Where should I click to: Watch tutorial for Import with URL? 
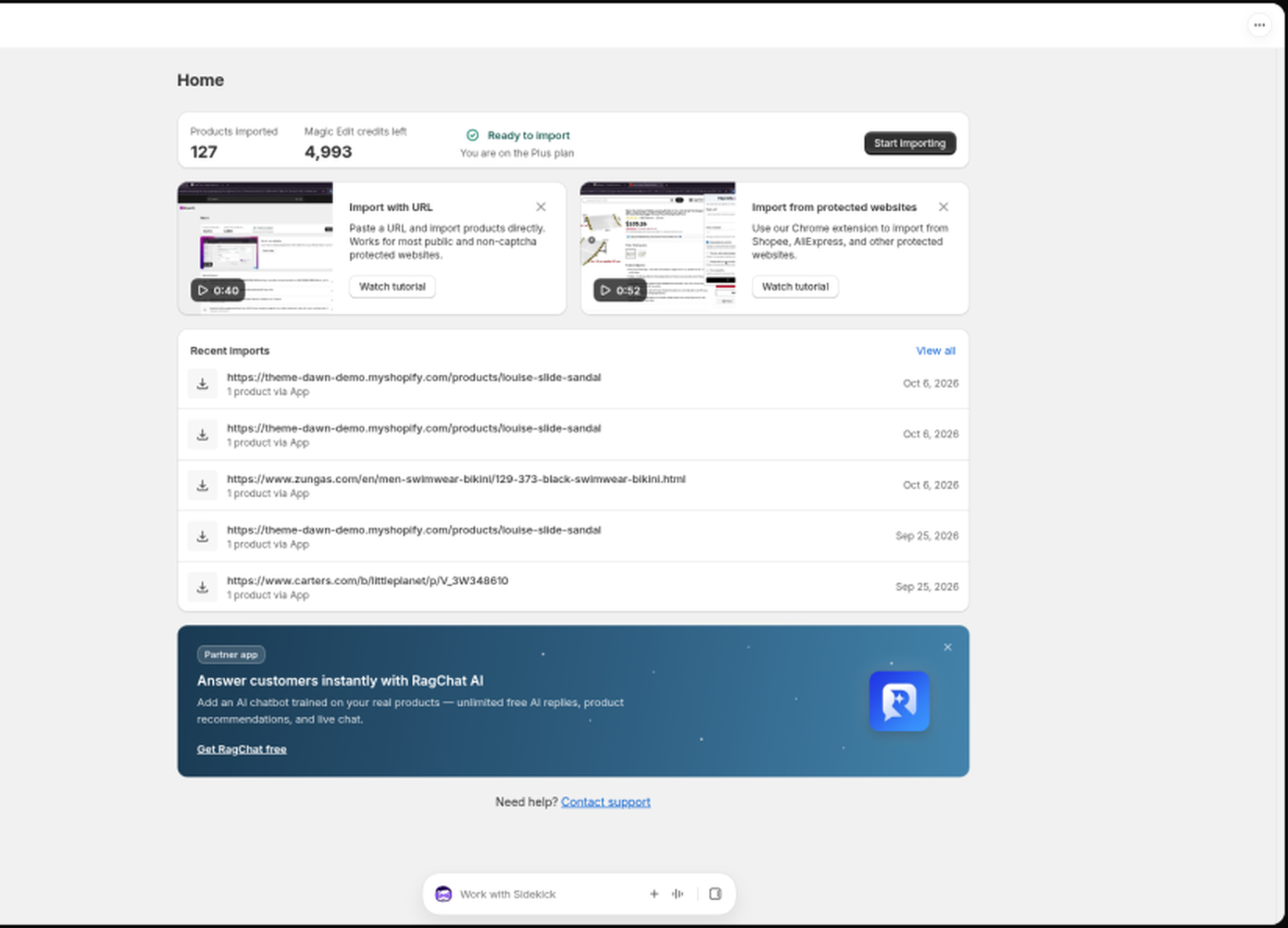[x=392, y=287]
